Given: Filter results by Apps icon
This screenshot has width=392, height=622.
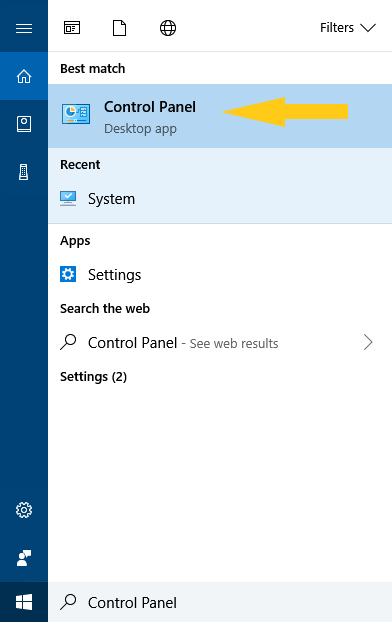Looking at the screenshot, I should pos(72,28).
